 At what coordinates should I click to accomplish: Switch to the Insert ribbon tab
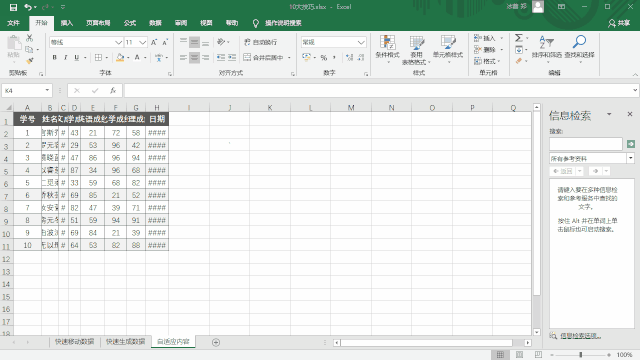point(67,23)
